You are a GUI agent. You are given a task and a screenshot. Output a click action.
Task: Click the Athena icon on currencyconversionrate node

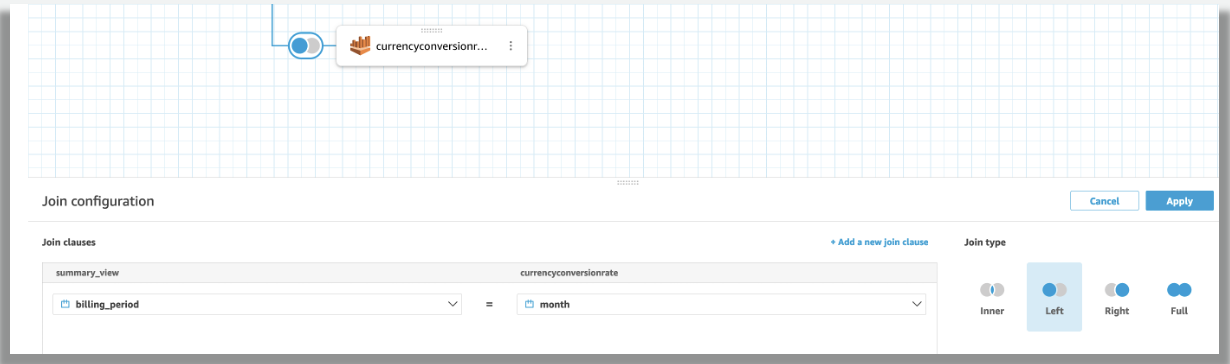tap(360, 46)
